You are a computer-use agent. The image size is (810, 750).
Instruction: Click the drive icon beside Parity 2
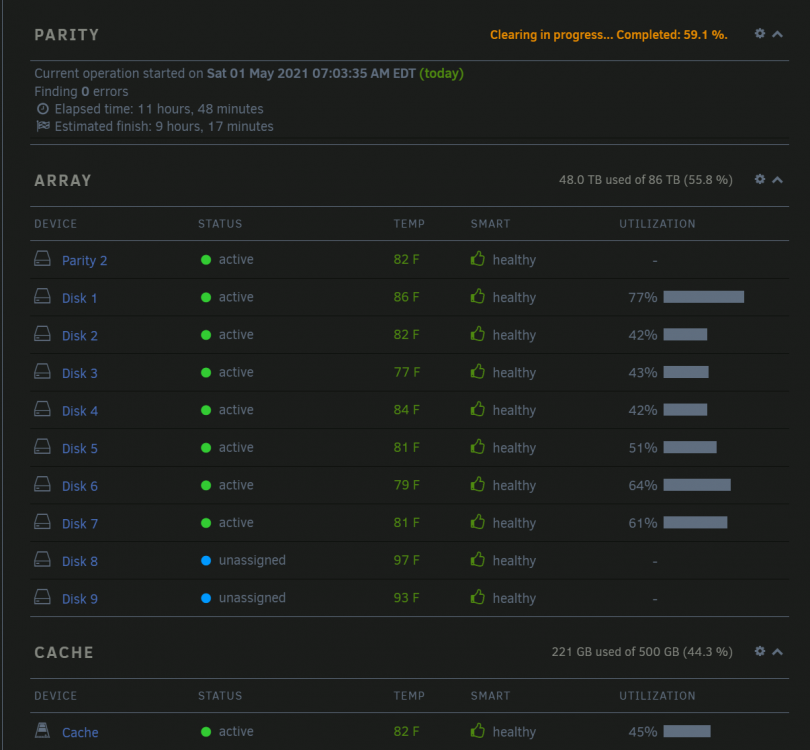pos(42,258)
